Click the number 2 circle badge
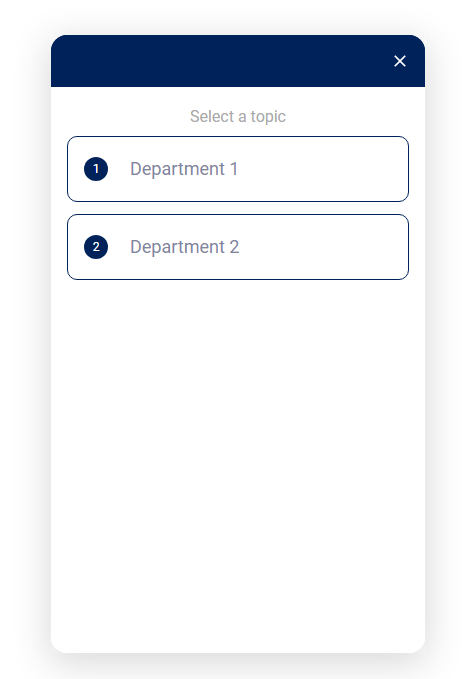Image resolution: width=474 pixels, height=679 pixels. pos(96,247)
